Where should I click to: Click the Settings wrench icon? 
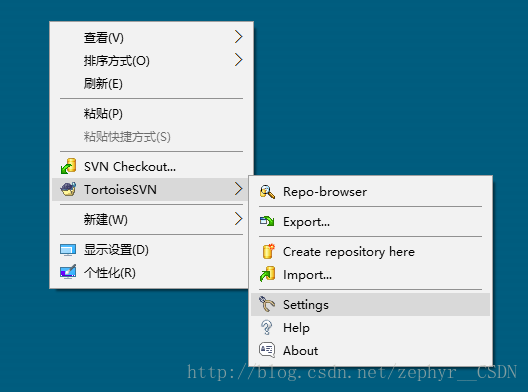[x=267, y=304]
